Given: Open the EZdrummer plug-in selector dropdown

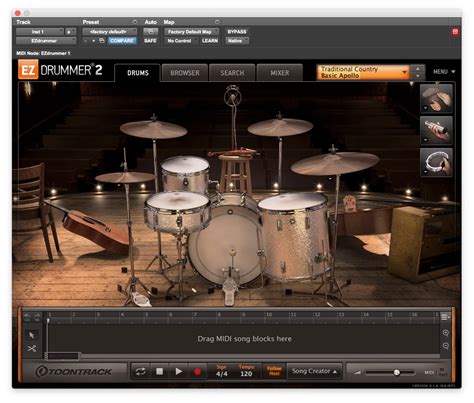Looking at the screenshot, I should (46, 41).
